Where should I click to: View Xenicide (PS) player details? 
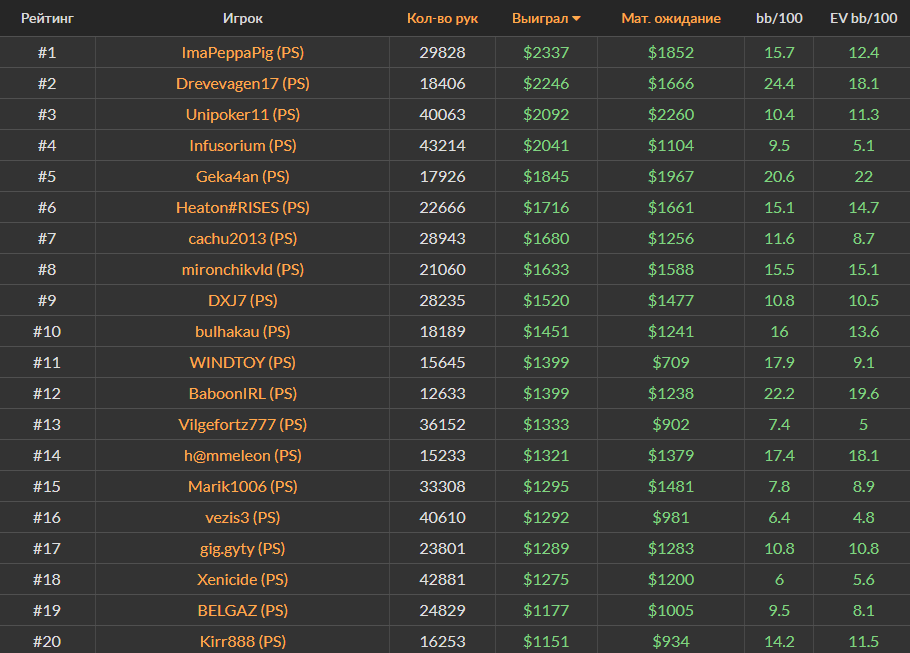[243, 579]
